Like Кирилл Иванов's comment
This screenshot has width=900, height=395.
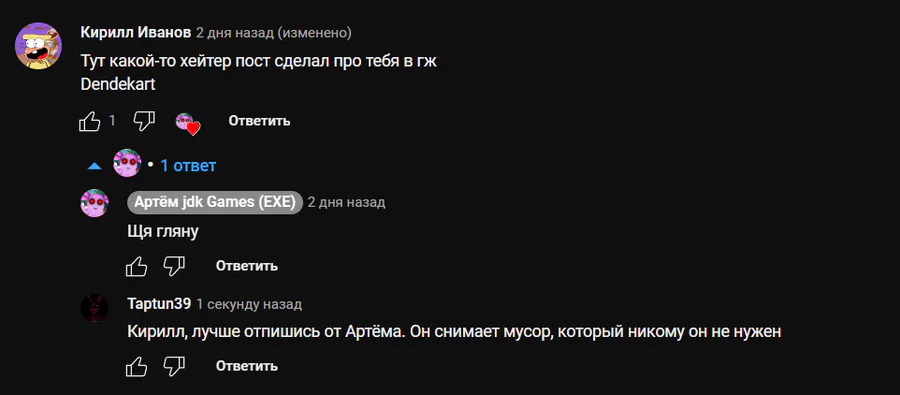point(90,121)
